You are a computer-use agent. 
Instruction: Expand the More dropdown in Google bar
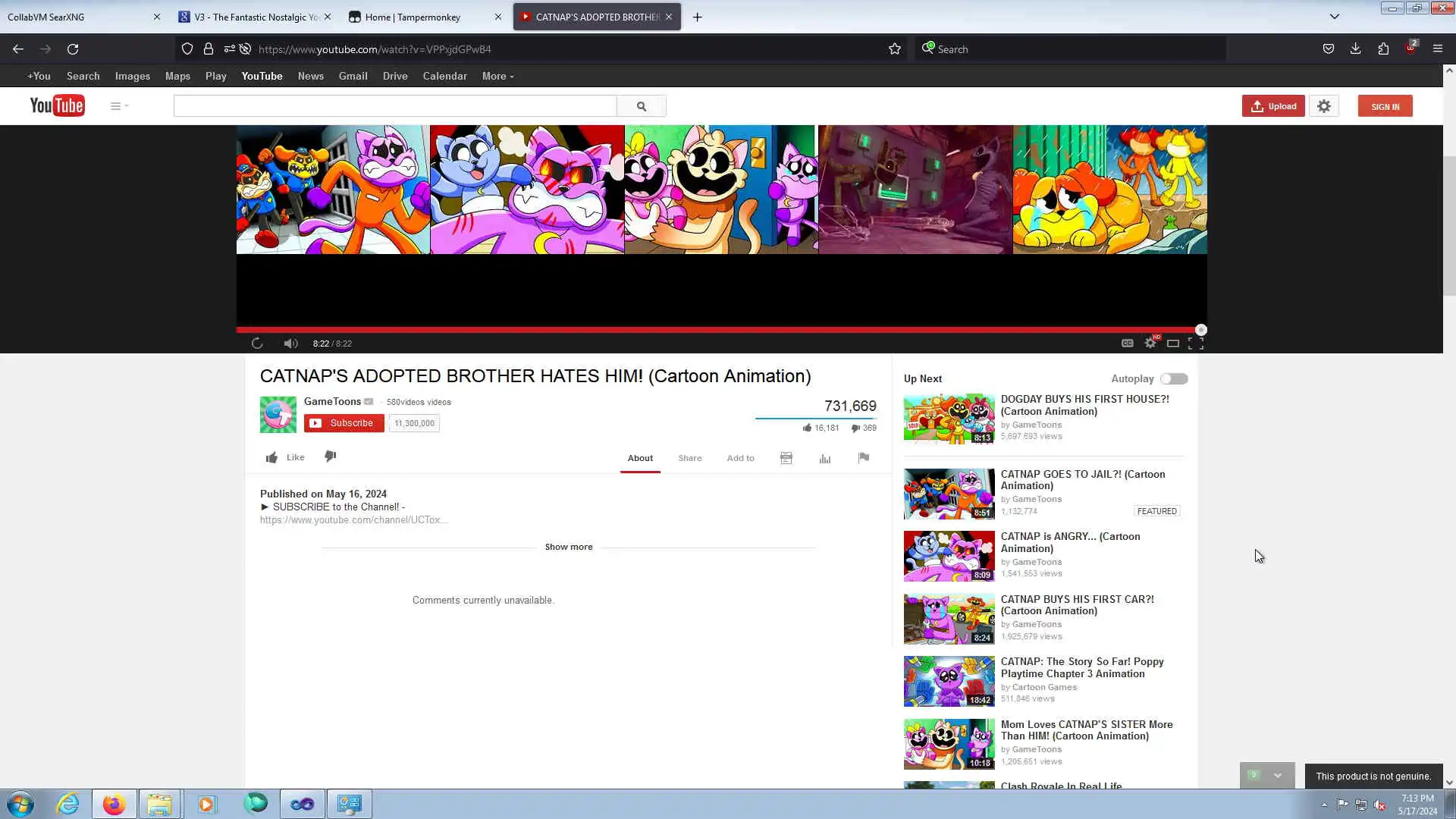point(497,76)
